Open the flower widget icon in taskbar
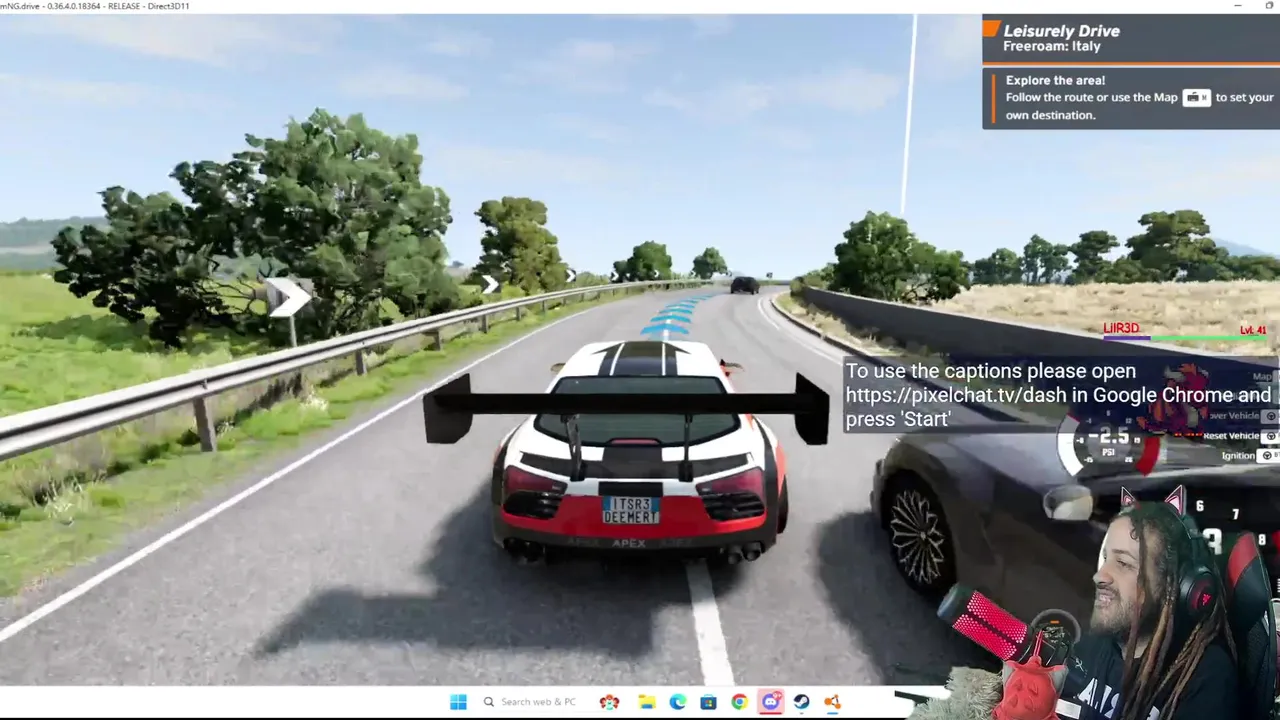1280x720 pixels. pos(609,702)
